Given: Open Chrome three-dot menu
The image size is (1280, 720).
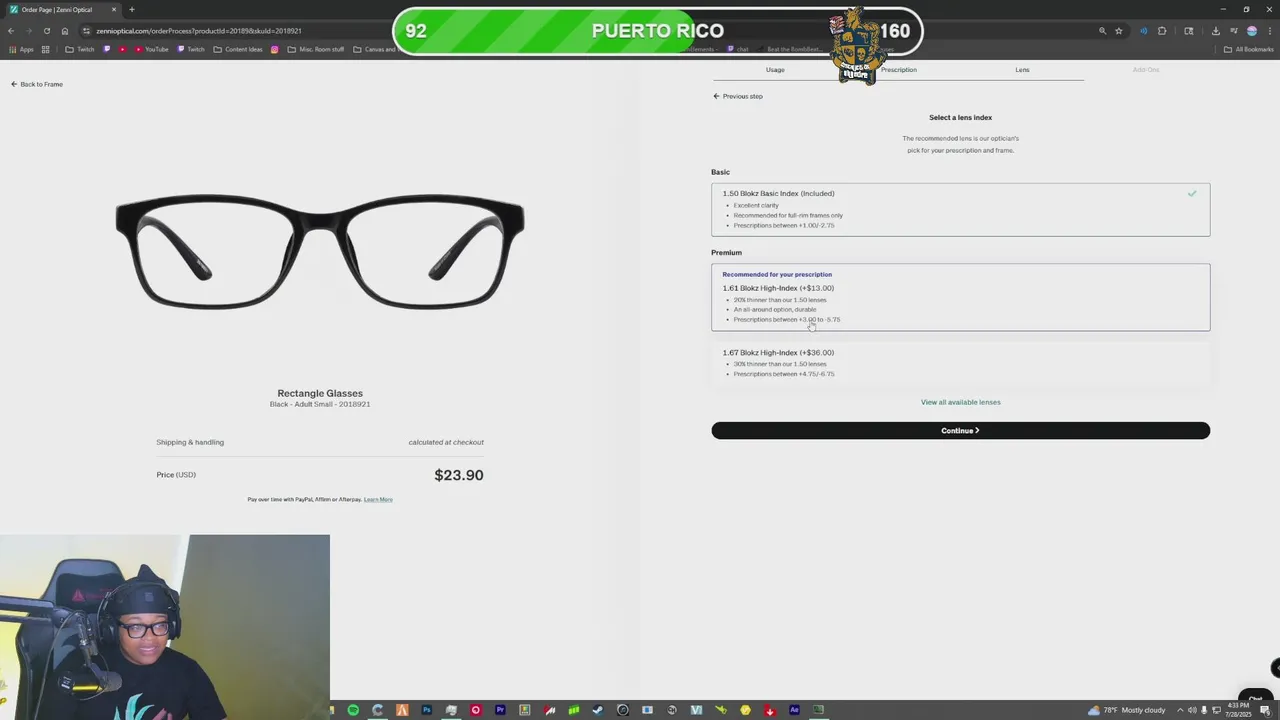Looking at the screenshot, I should [1268, 31].
